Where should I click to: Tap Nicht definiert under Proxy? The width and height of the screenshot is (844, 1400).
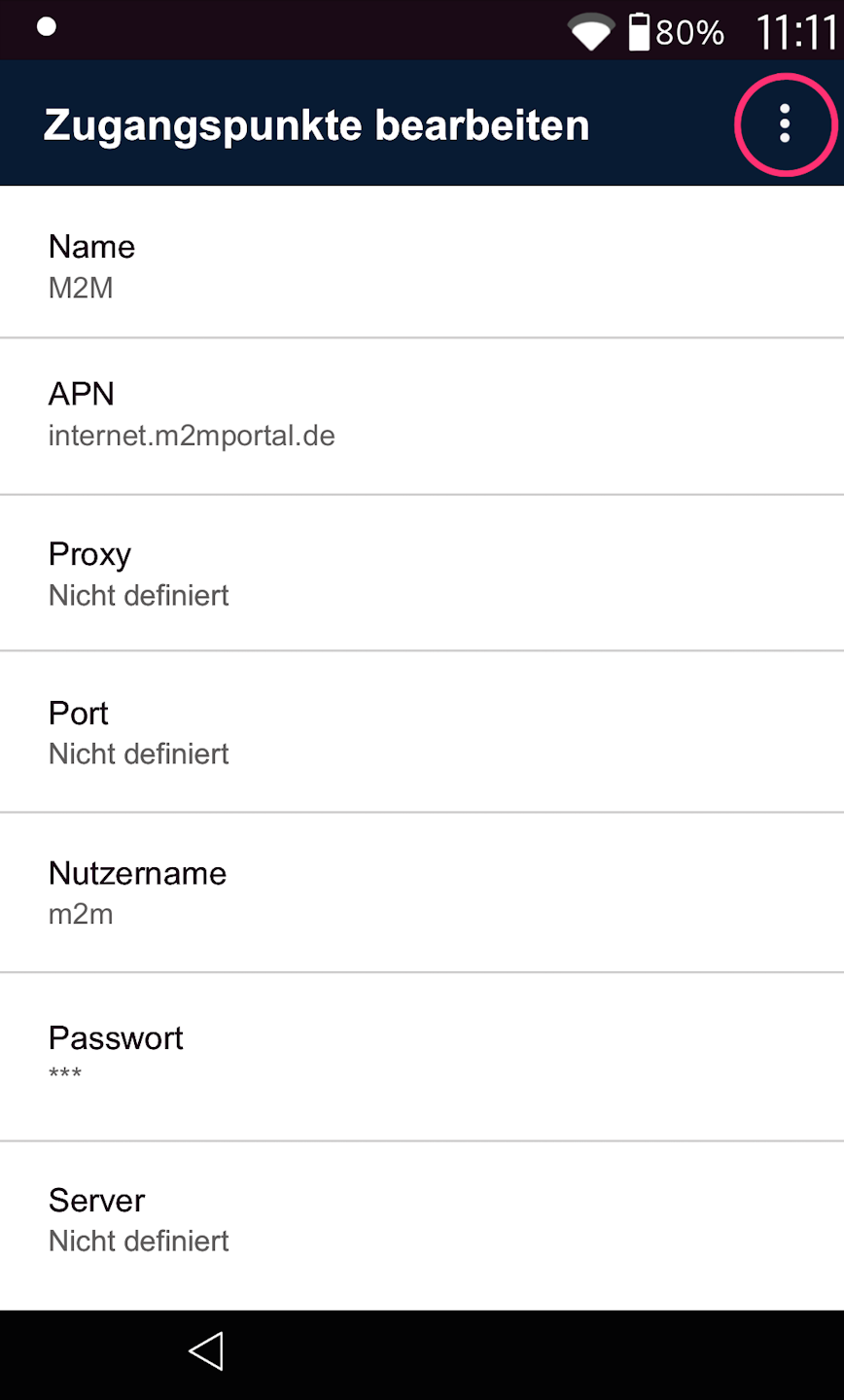[139, 595]
